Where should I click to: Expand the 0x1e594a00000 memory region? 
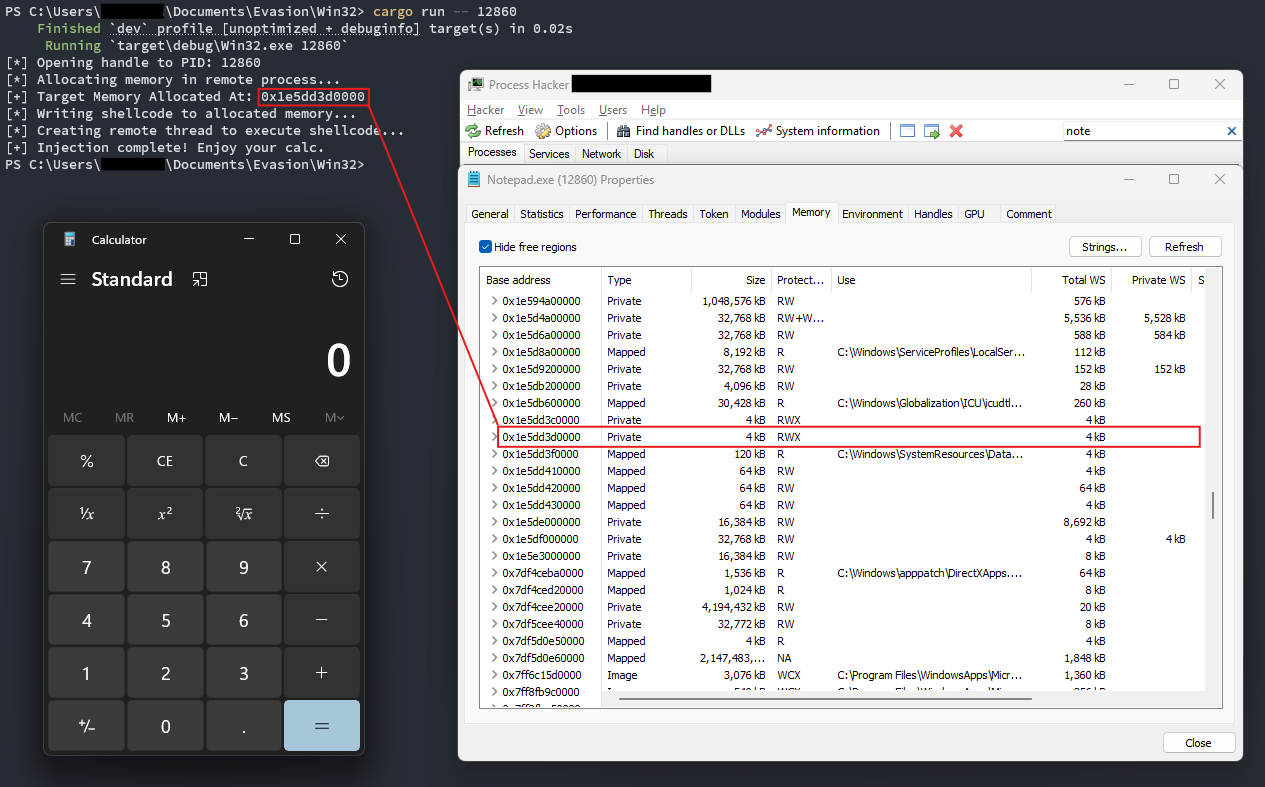click(493, 301)
